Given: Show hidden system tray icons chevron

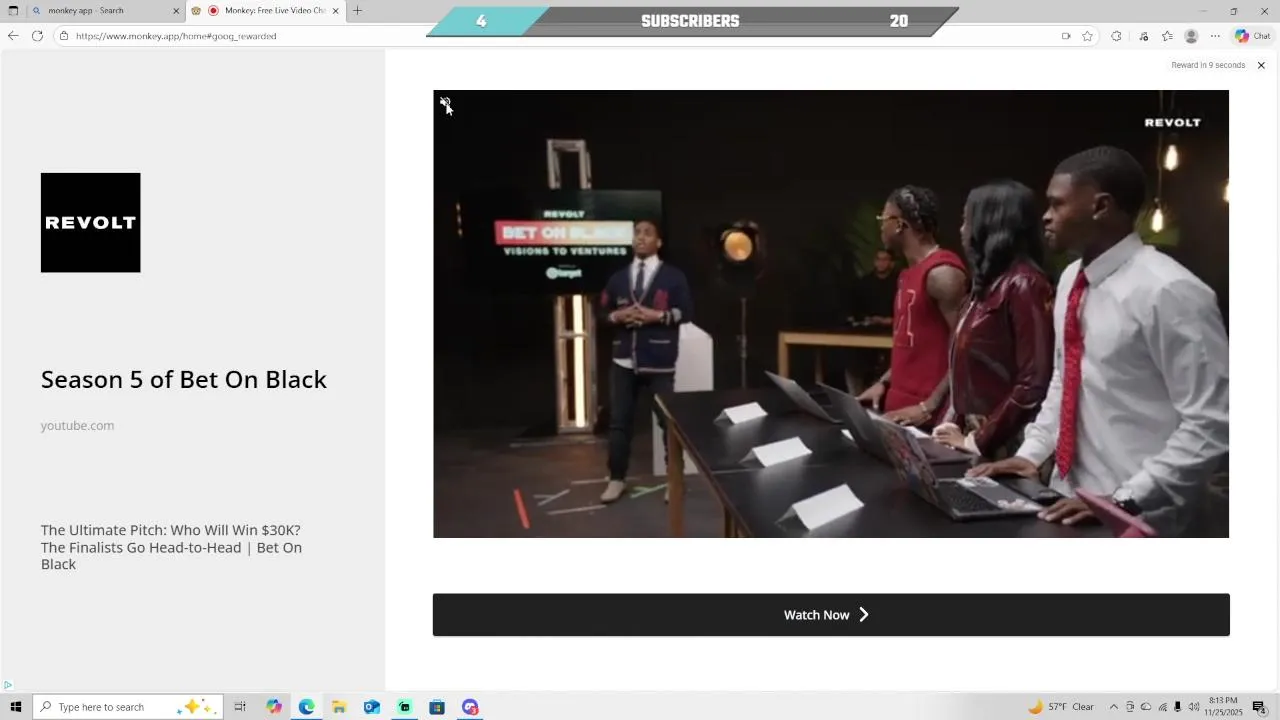Looking at the screenshot, I should pyautogui.click(x=1114, y=707).
